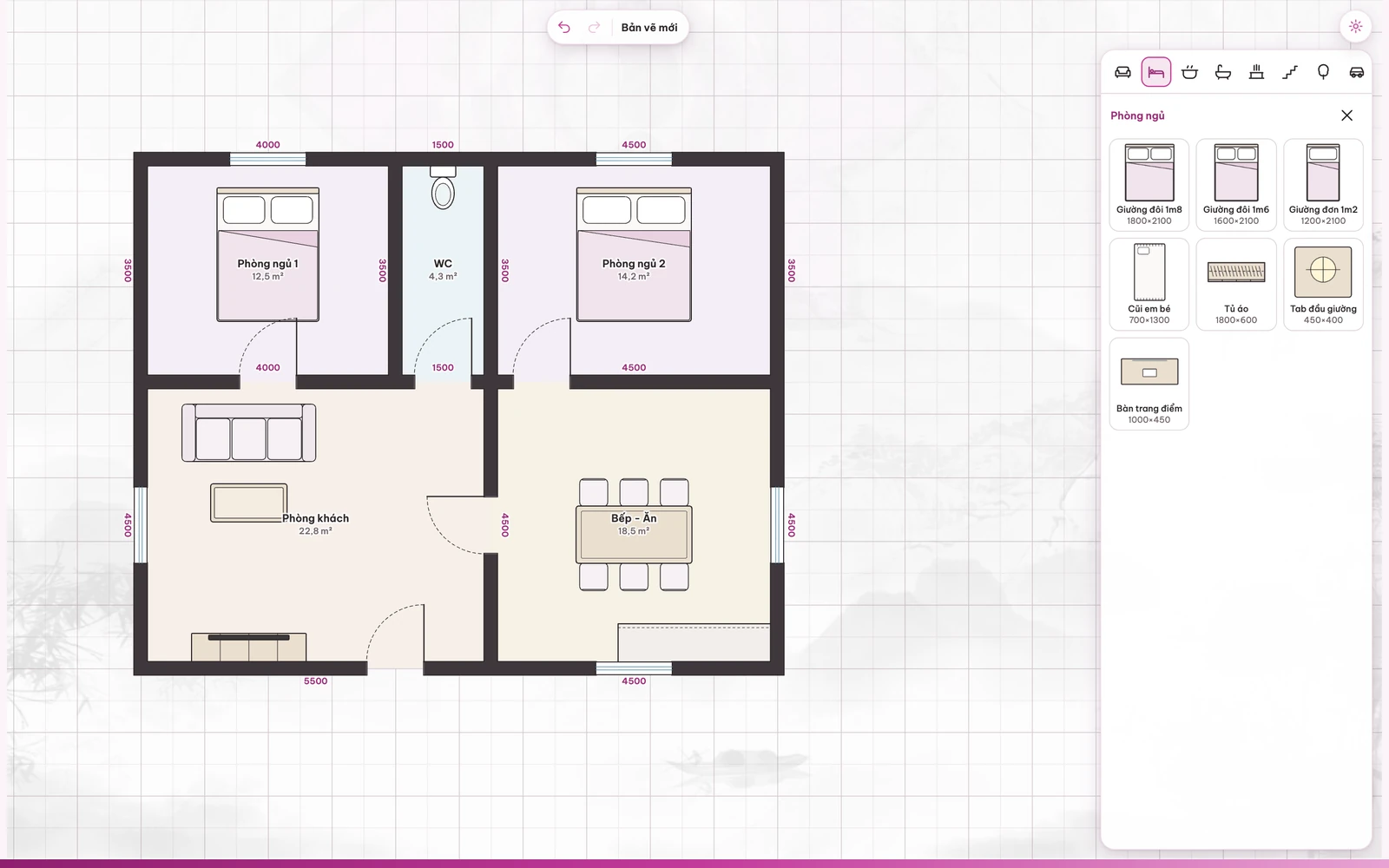This screenshot has height=868, width=1389.
Task: Open the bathroom bathtub category
Action: [x=1223, y=72]
